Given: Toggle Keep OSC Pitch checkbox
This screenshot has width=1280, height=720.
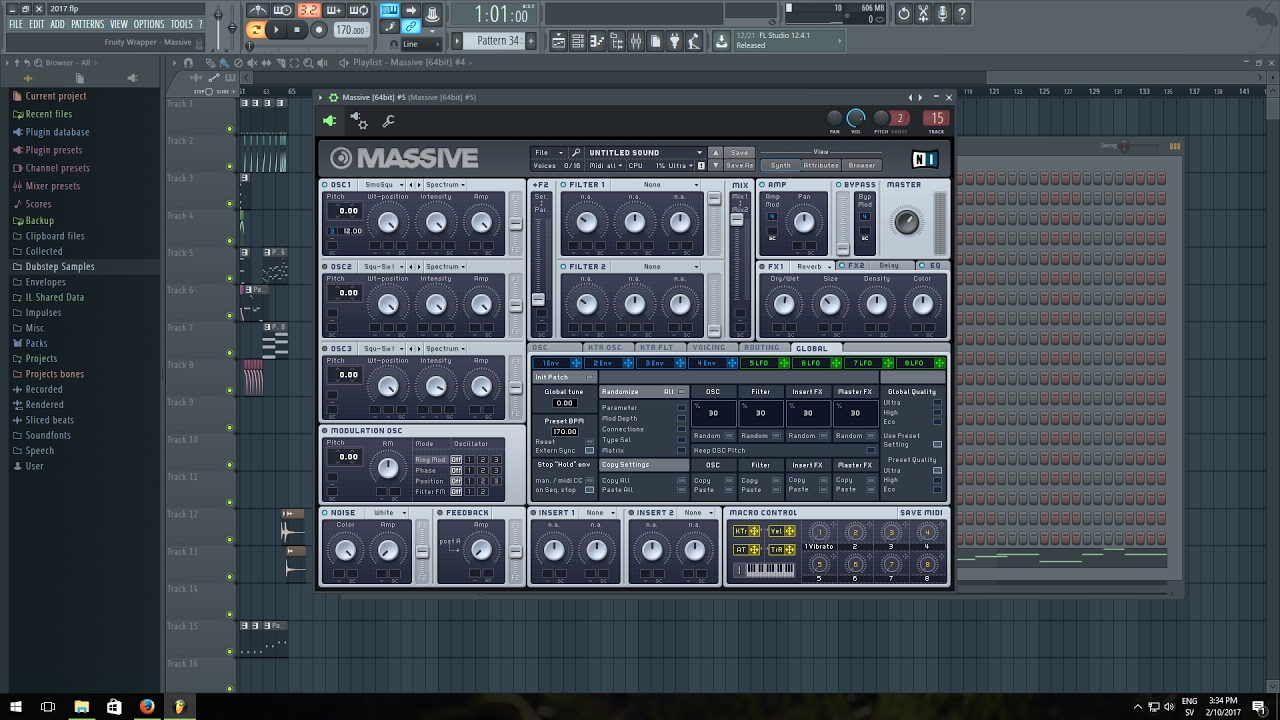Looking at the screenshot, I should tap(870, 451).
